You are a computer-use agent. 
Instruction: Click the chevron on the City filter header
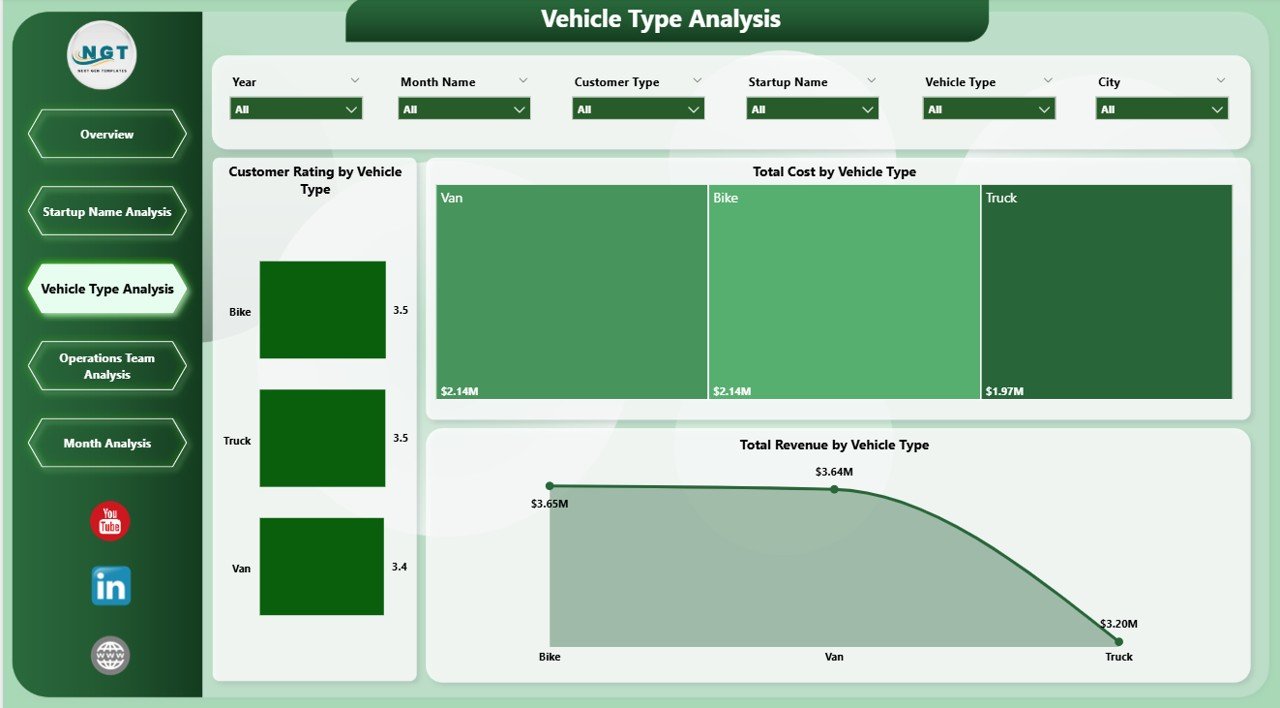coord(1220,80)
